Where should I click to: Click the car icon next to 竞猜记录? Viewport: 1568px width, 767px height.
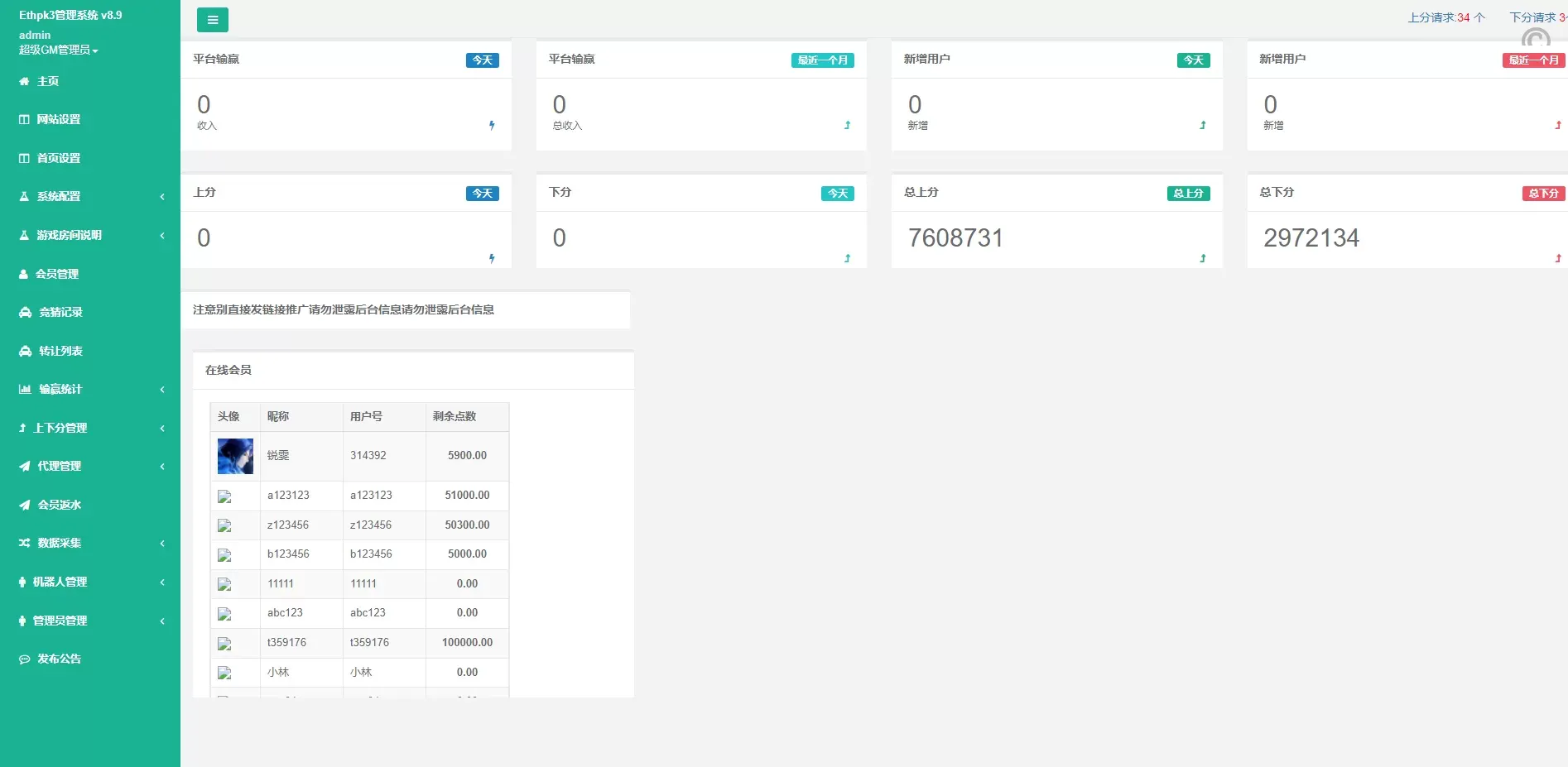(x=25, y=313)
